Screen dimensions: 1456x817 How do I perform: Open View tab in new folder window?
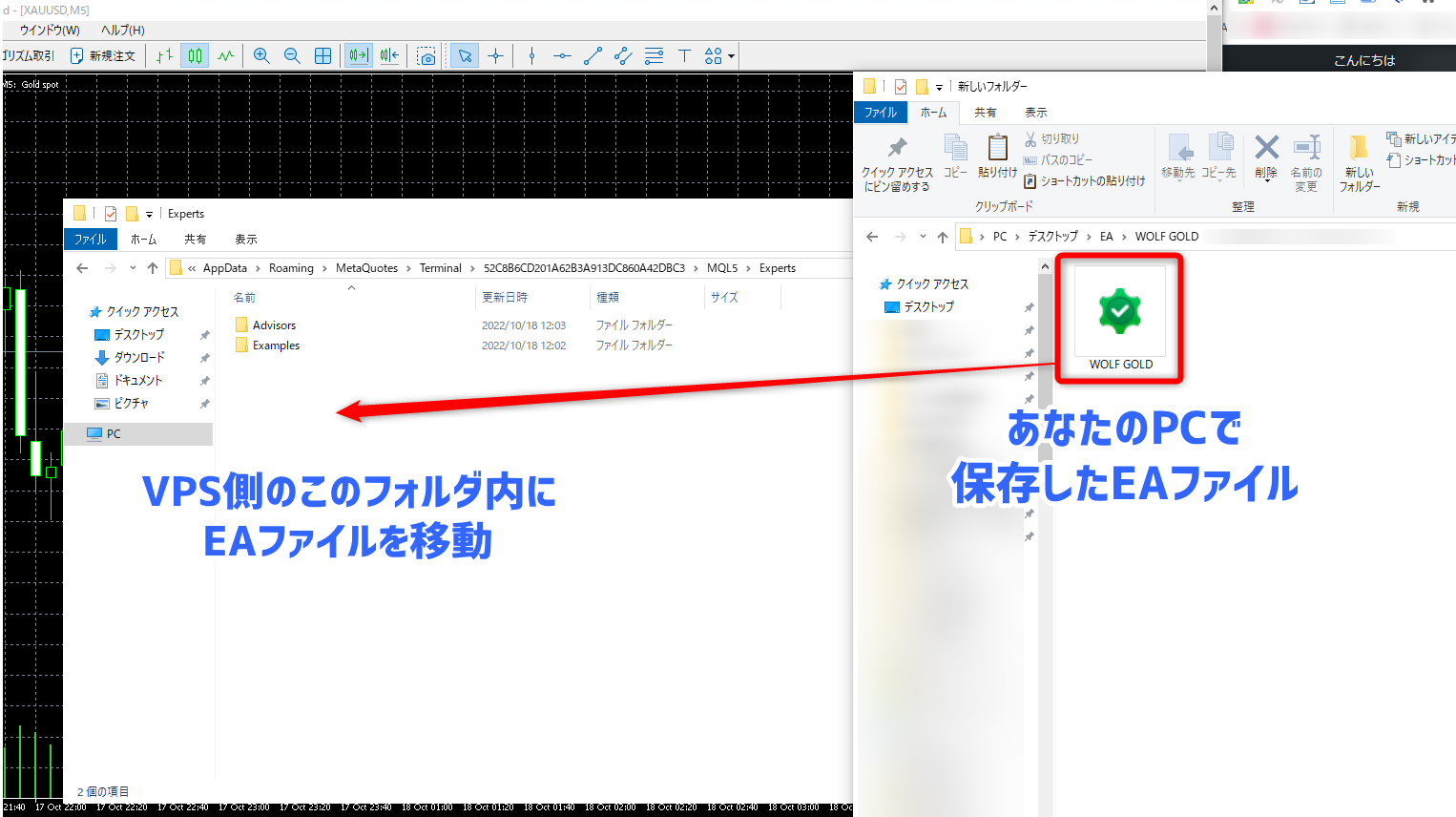[x=1036, y=113]
